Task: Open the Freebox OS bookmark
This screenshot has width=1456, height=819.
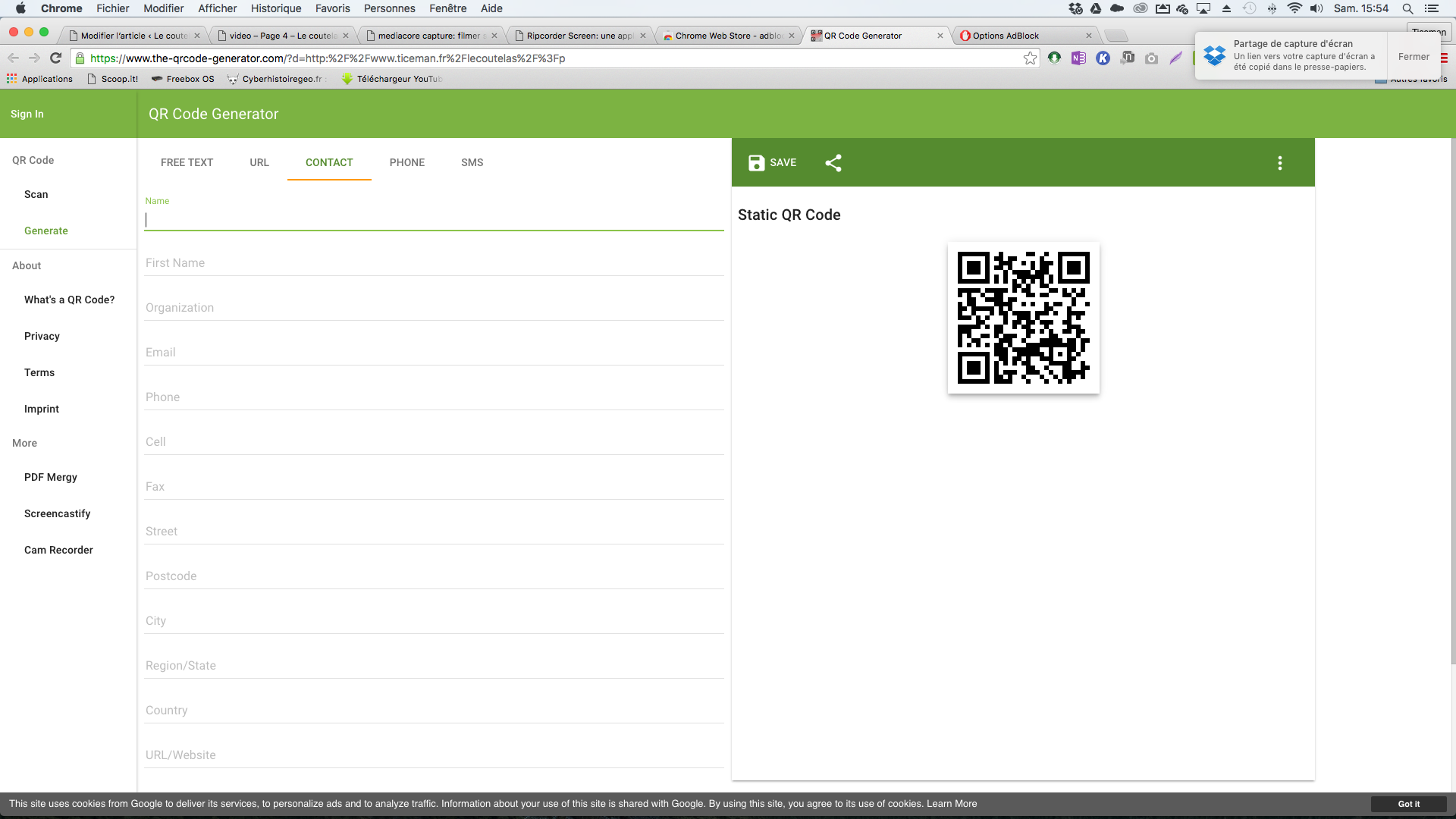Action: 183,79
